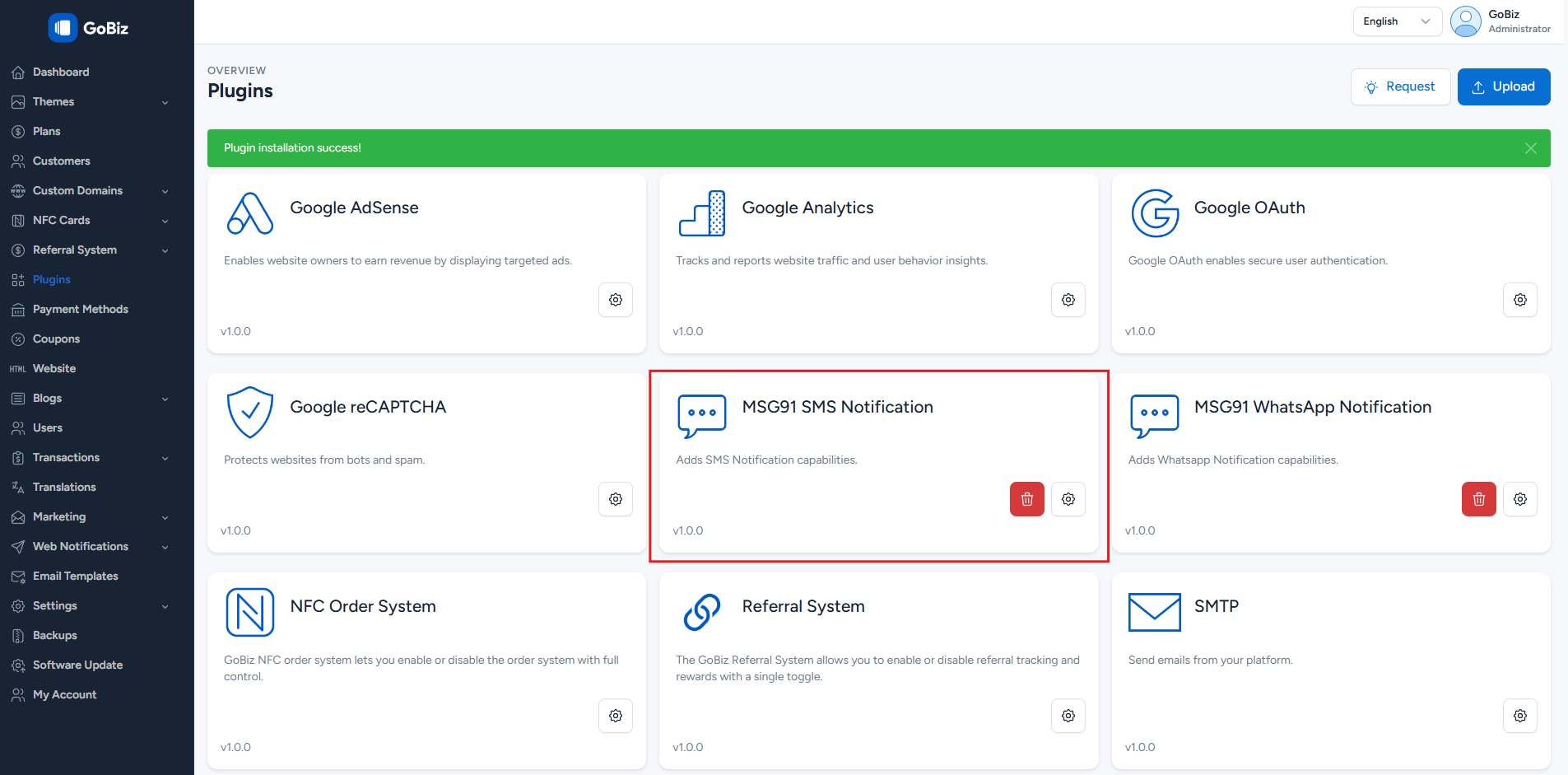The height and width of the screenshot is (775, 1568).
Task: Click the reCAPTCHA shield icon
Action: [x=250, y=413]
